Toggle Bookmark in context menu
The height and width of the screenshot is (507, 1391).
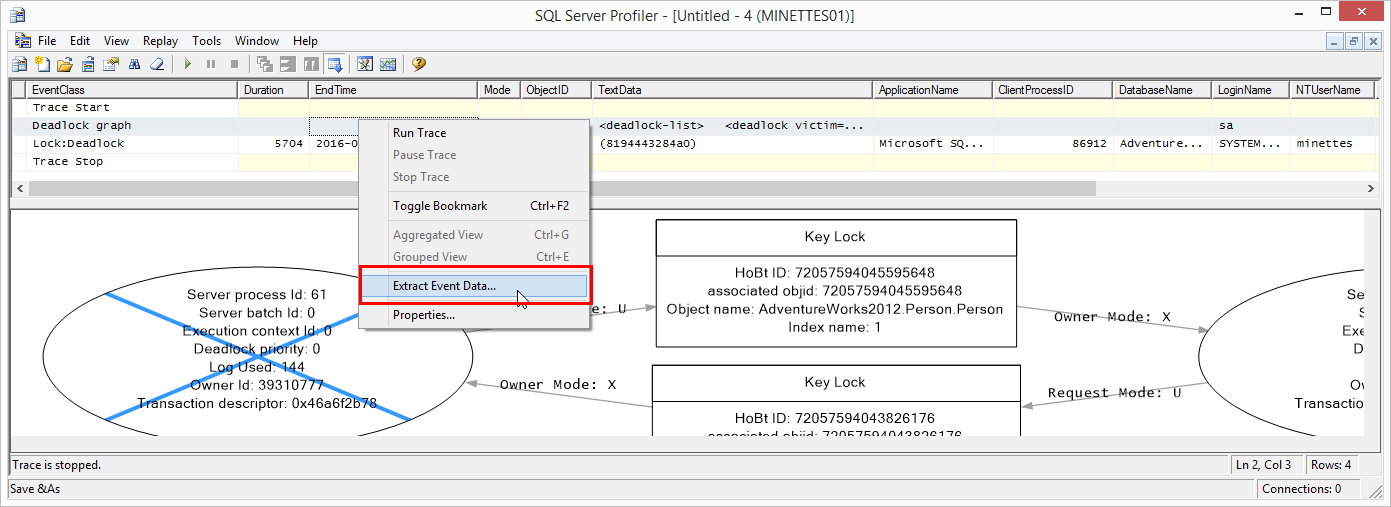(440, 206)
